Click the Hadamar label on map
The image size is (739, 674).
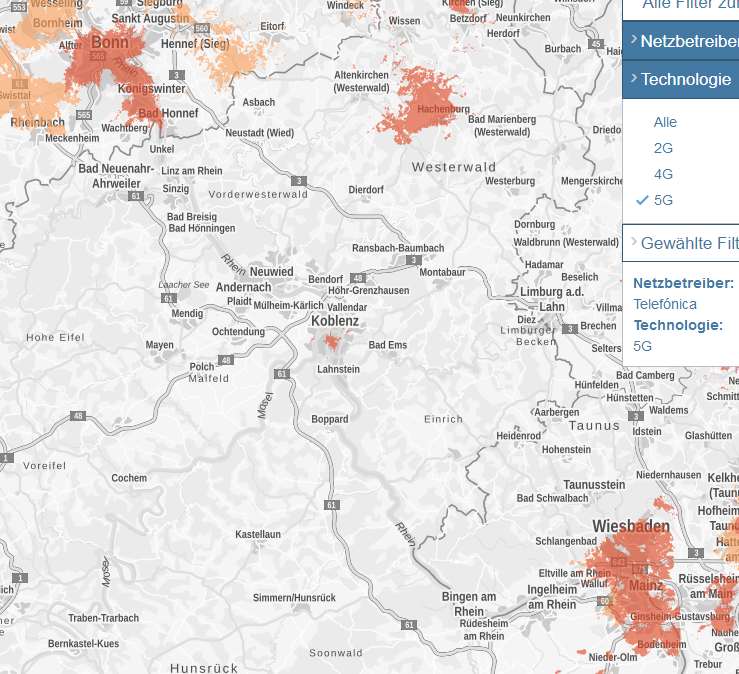coord(544,264)
